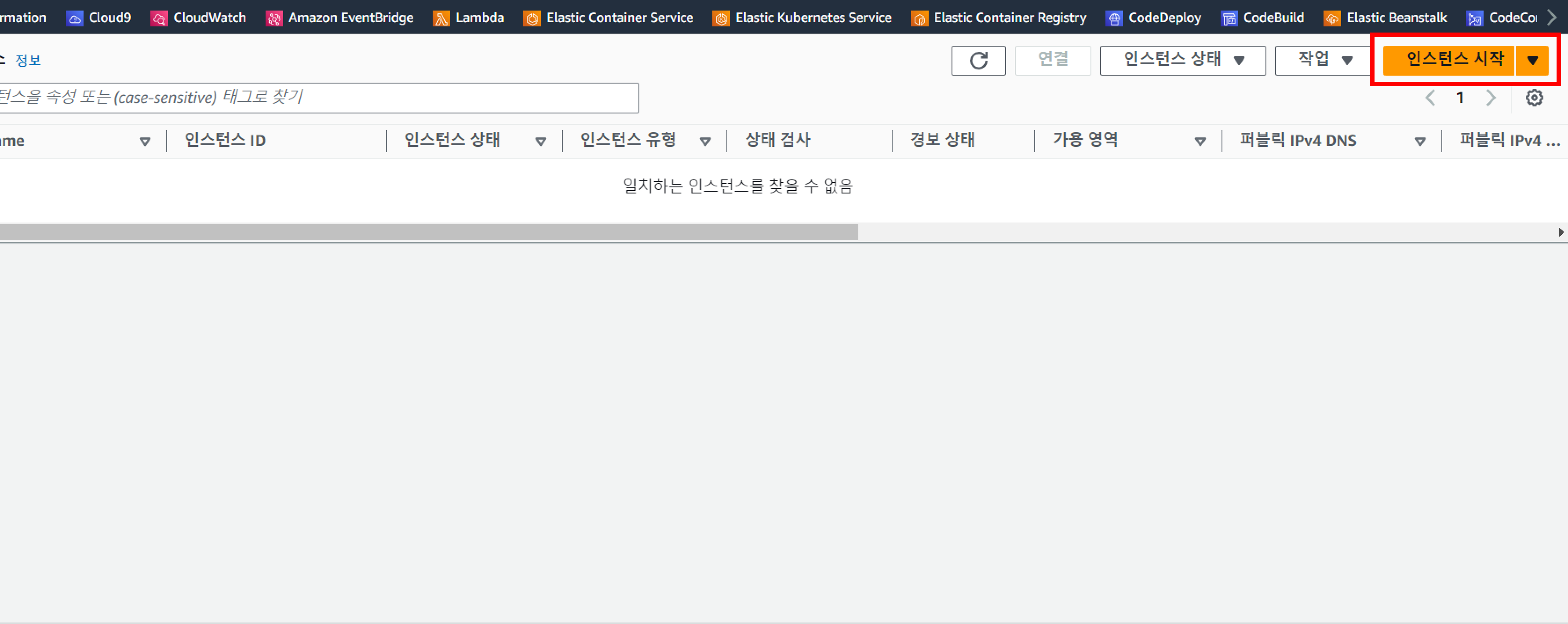Open CloudWatch service shortcut
This screenshot has height=624, width=1568.
click(198, 18)
